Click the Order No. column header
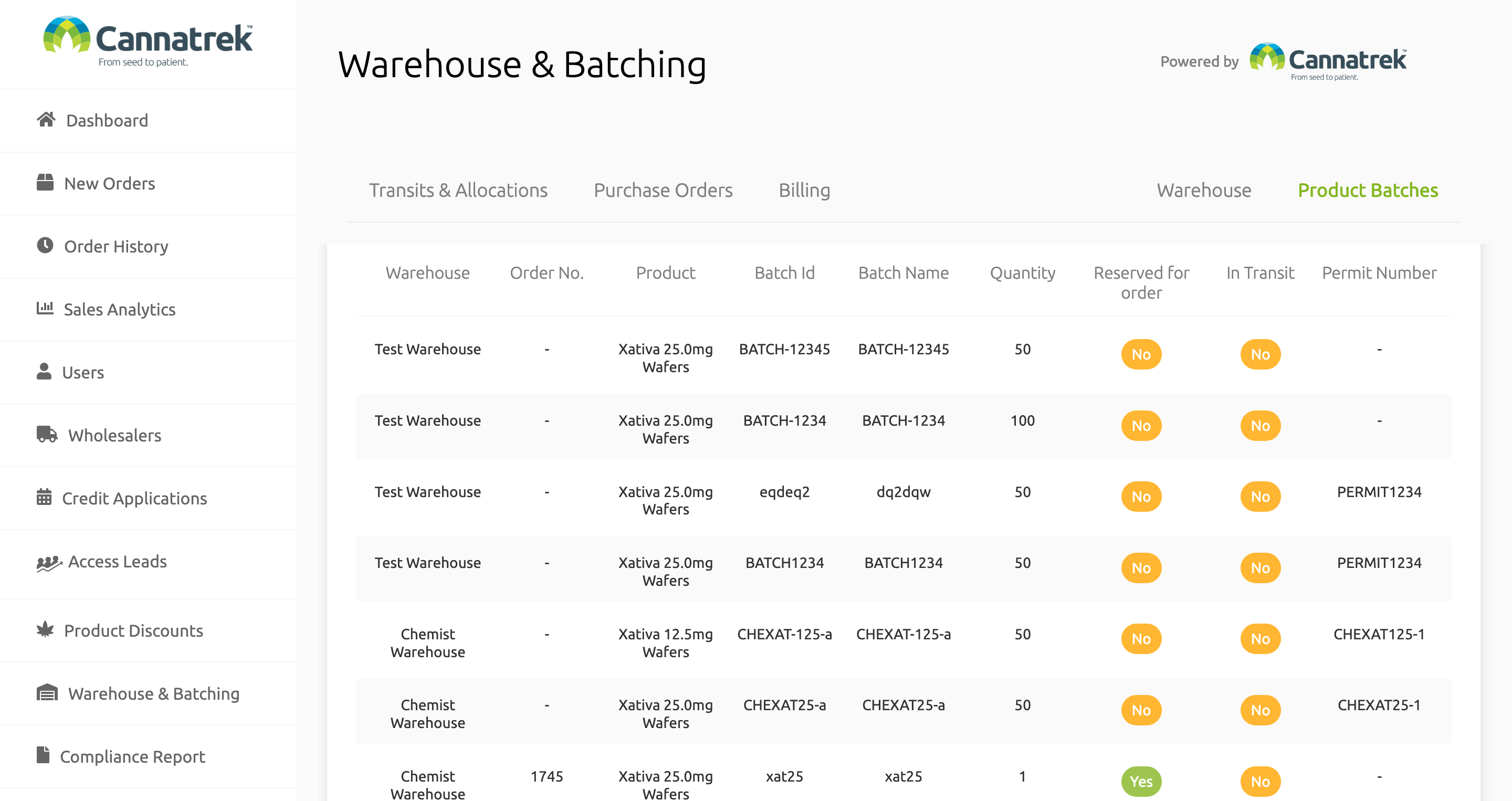The image size is (1512, 801). point(547,273)
